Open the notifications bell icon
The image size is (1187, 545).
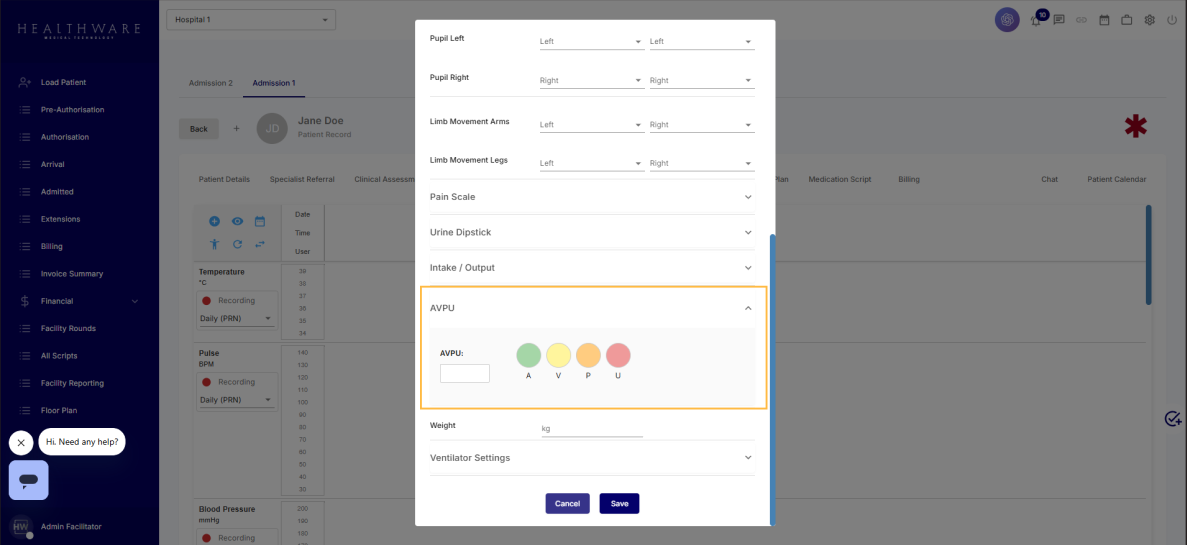[1038, 20]
